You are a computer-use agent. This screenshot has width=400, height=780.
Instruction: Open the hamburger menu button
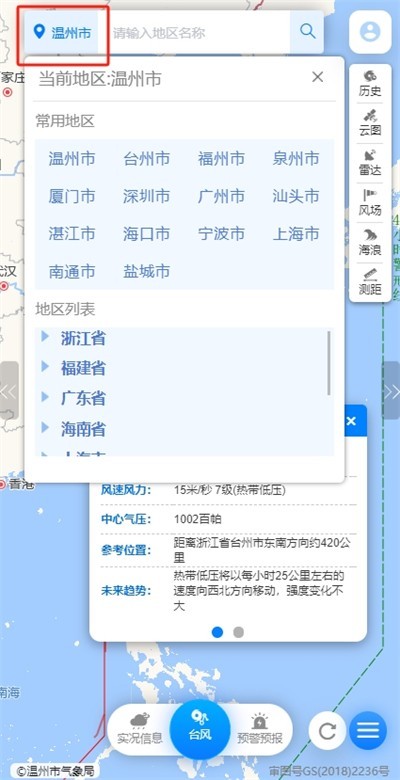coord(368,731)
